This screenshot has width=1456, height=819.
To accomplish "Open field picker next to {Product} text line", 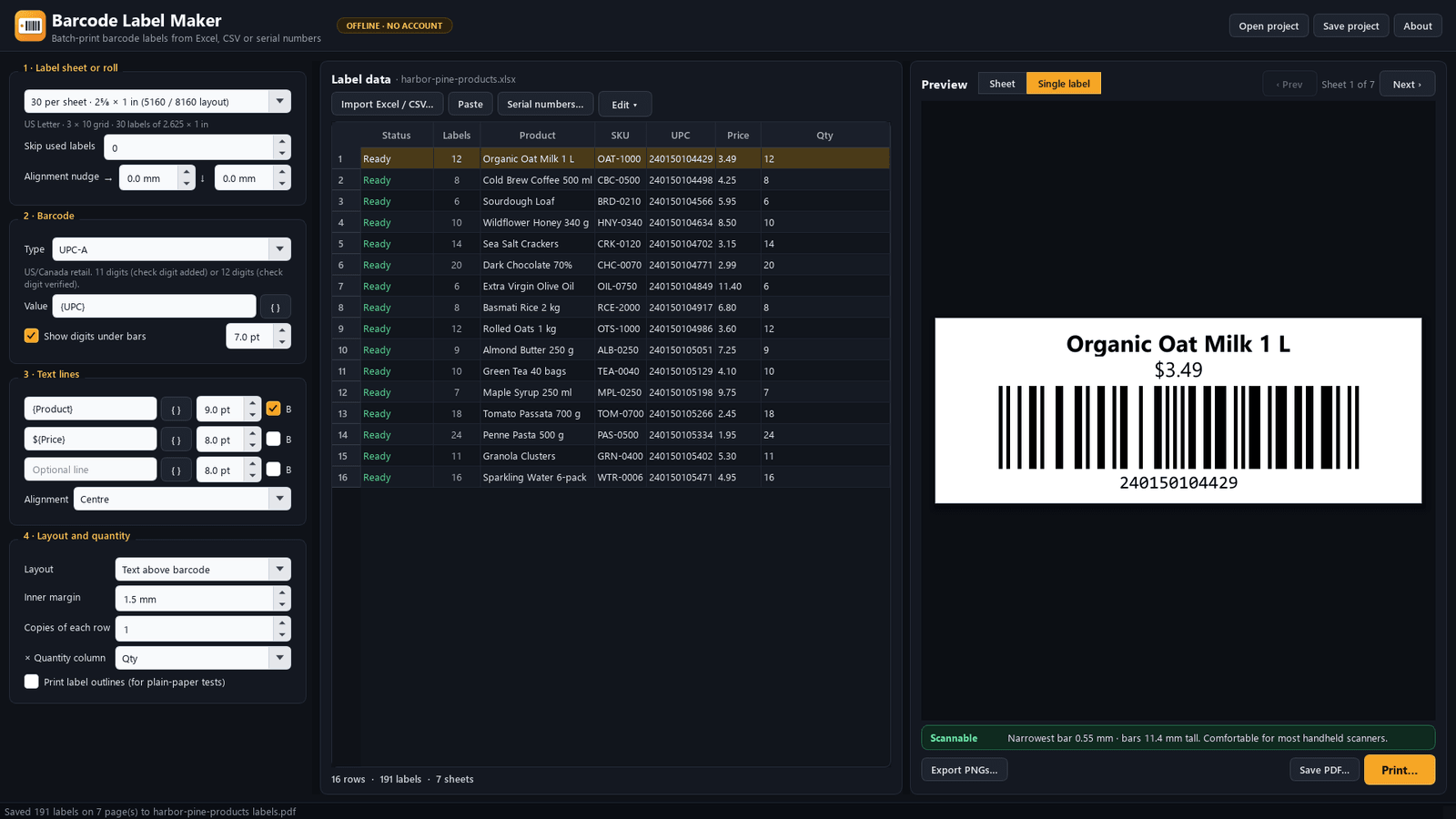I will 177,409.
